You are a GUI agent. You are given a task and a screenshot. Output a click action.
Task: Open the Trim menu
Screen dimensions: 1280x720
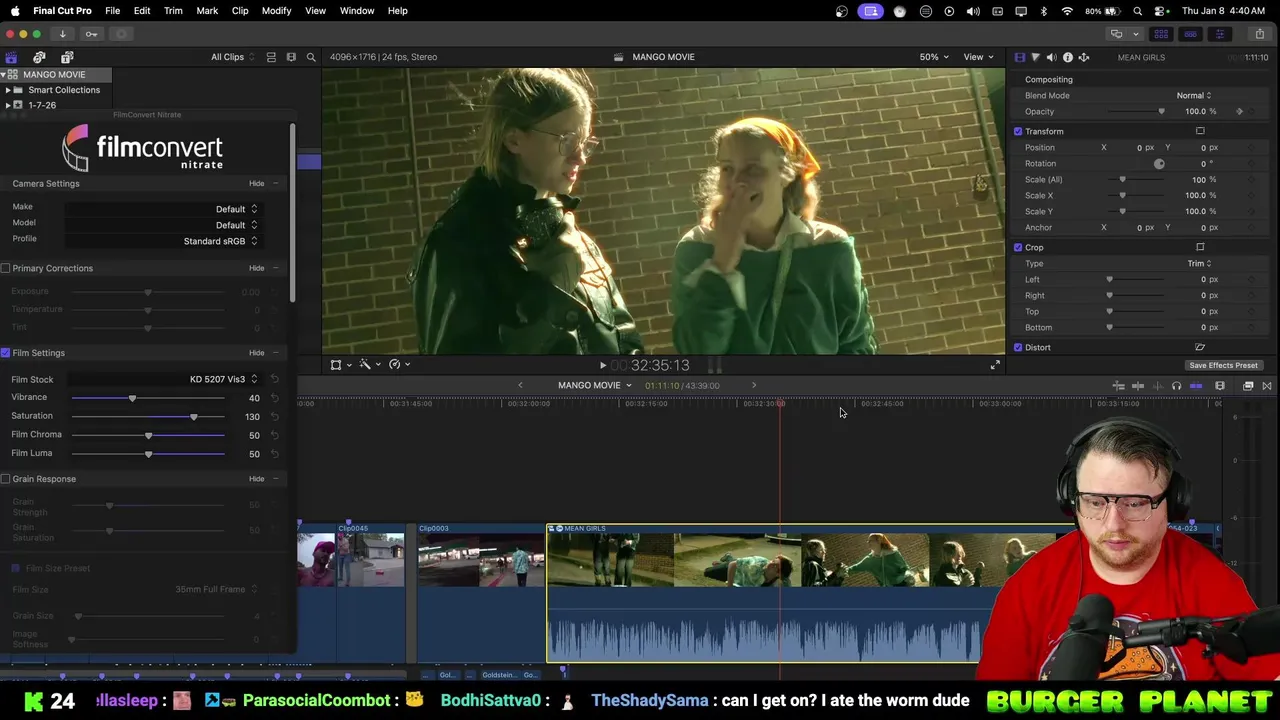173,11
